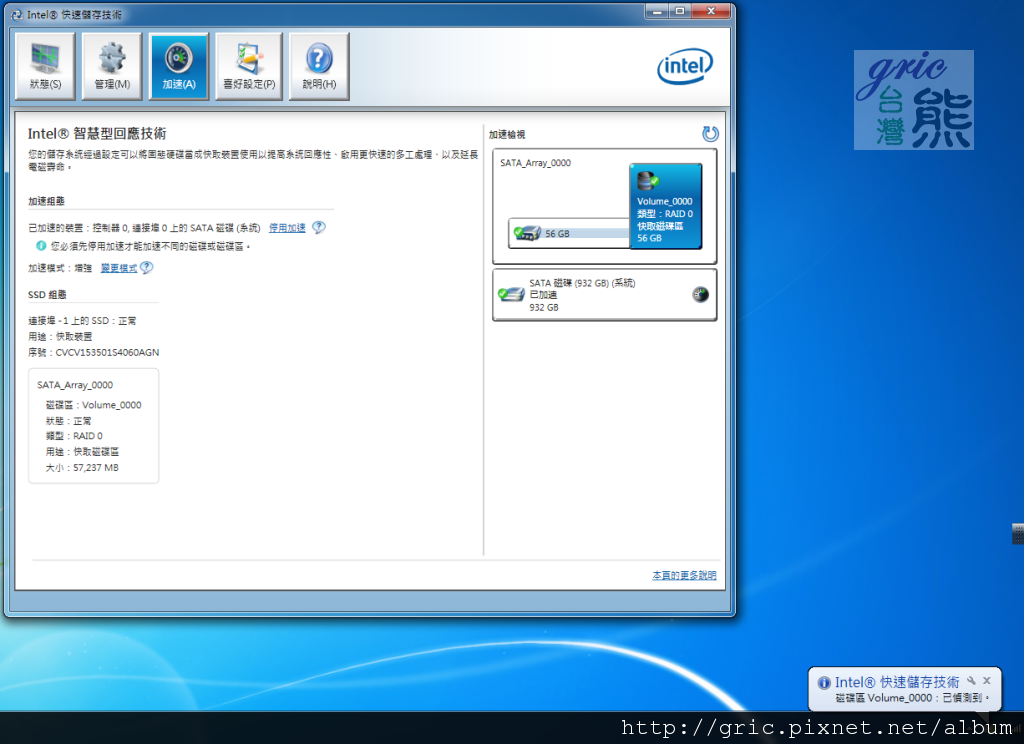The width and height of the screenshot is (1024, 744).
Task: Click the 大小：57,237 MB size value
Action: click(82, 468)
